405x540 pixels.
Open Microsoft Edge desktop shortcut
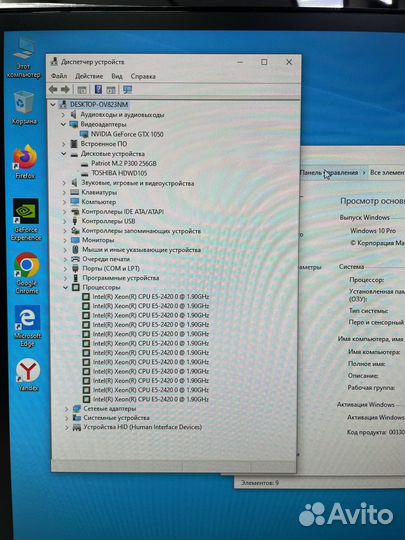(x=27, y=326)
